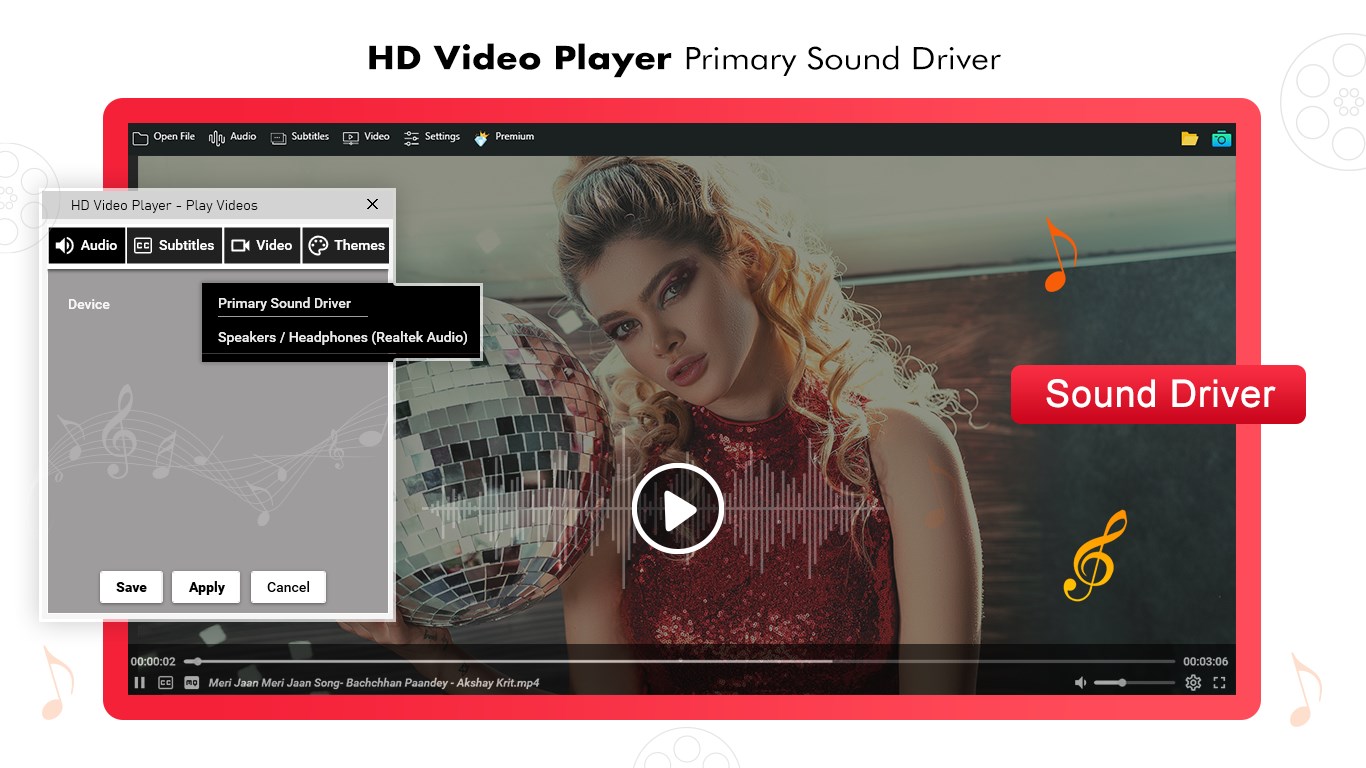Pause playback with the pause icon
1366x768 pixels.
[x=140, y=683]
